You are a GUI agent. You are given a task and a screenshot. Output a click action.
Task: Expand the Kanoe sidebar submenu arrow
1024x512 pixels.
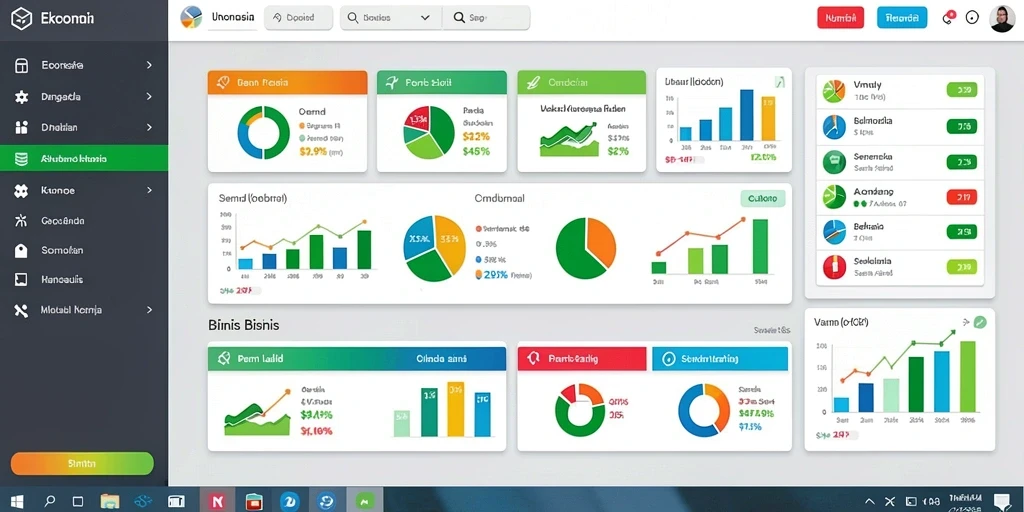pyautogui.click(x=149, y=190)
